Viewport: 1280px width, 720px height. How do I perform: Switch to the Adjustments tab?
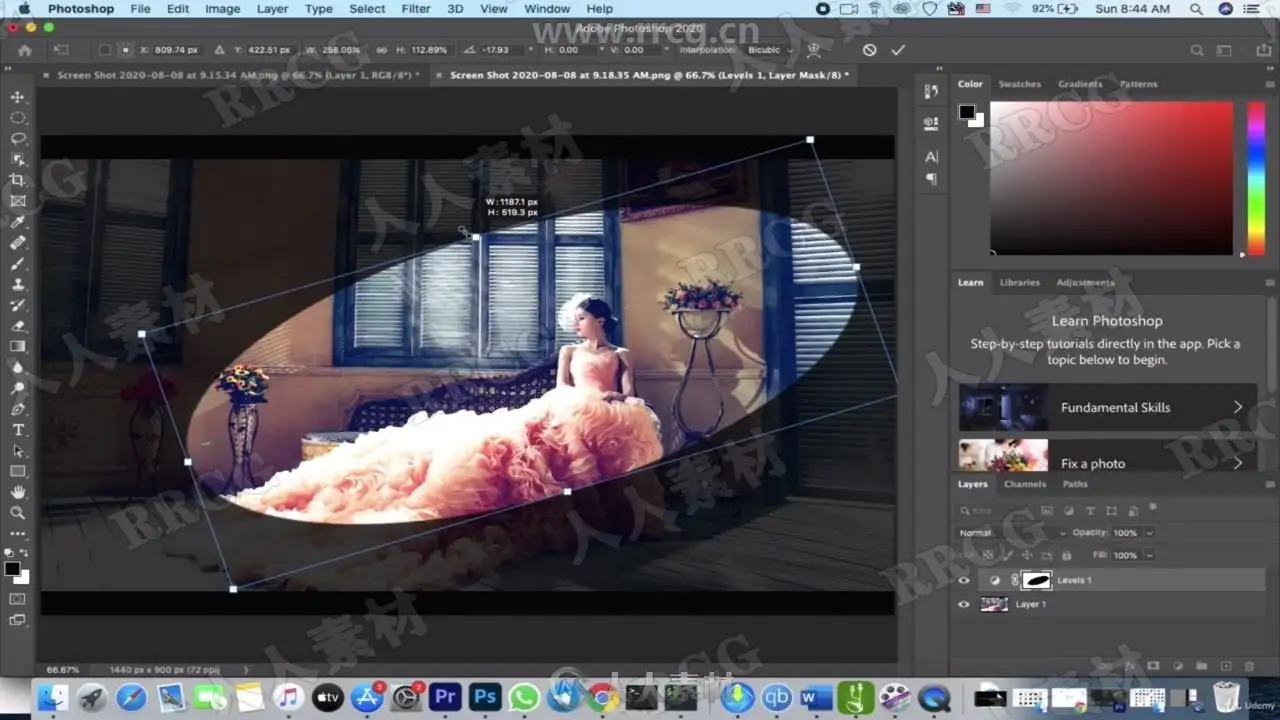coord(1085,283)
